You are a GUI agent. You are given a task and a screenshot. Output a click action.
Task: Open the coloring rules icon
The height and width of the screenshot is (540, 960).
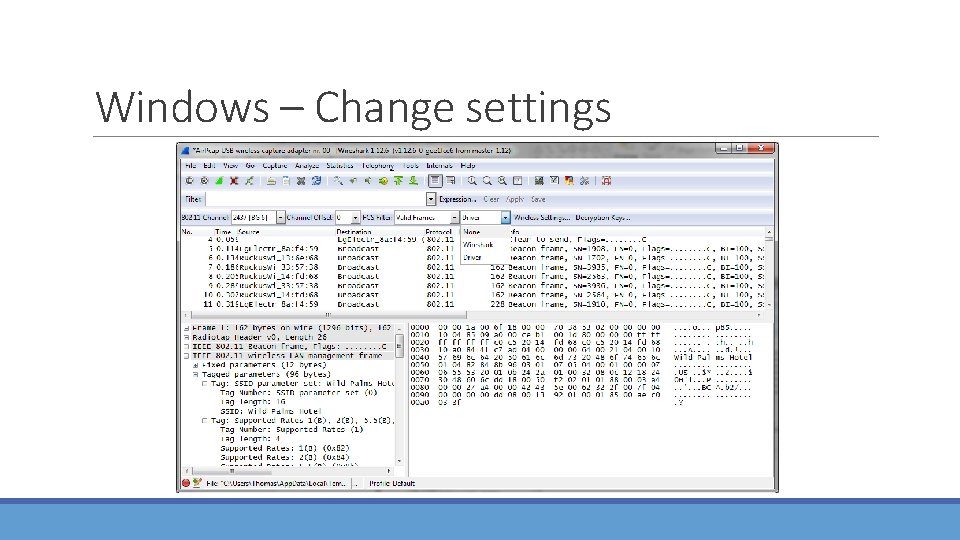[569, 181]
